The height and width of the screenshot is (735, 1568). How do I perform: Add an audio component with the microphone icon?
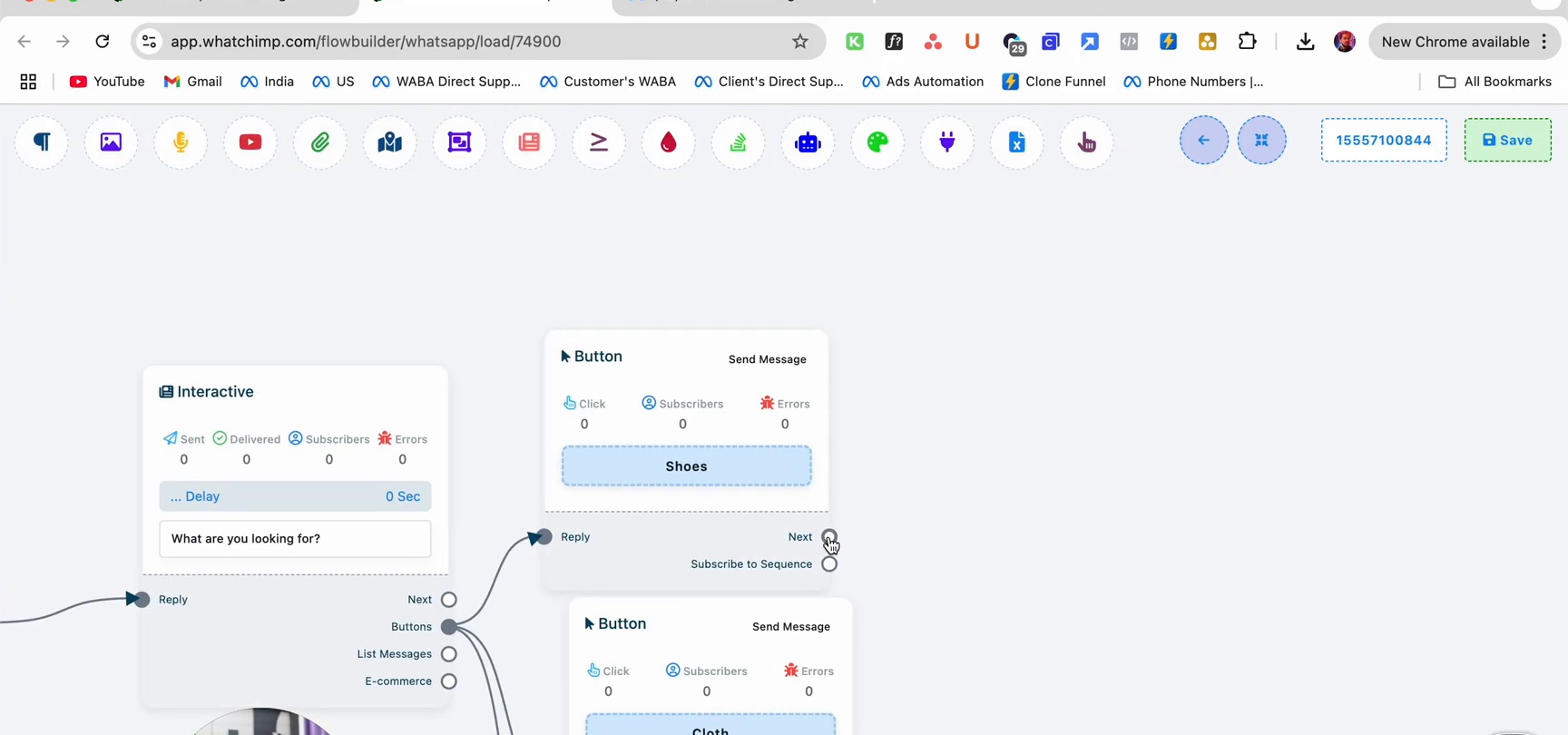coord(181,142)
